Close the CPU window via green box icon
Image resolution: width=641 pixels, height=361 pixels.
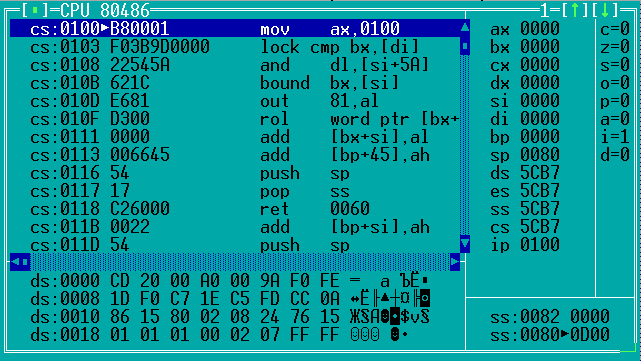[x=35, y=10]
